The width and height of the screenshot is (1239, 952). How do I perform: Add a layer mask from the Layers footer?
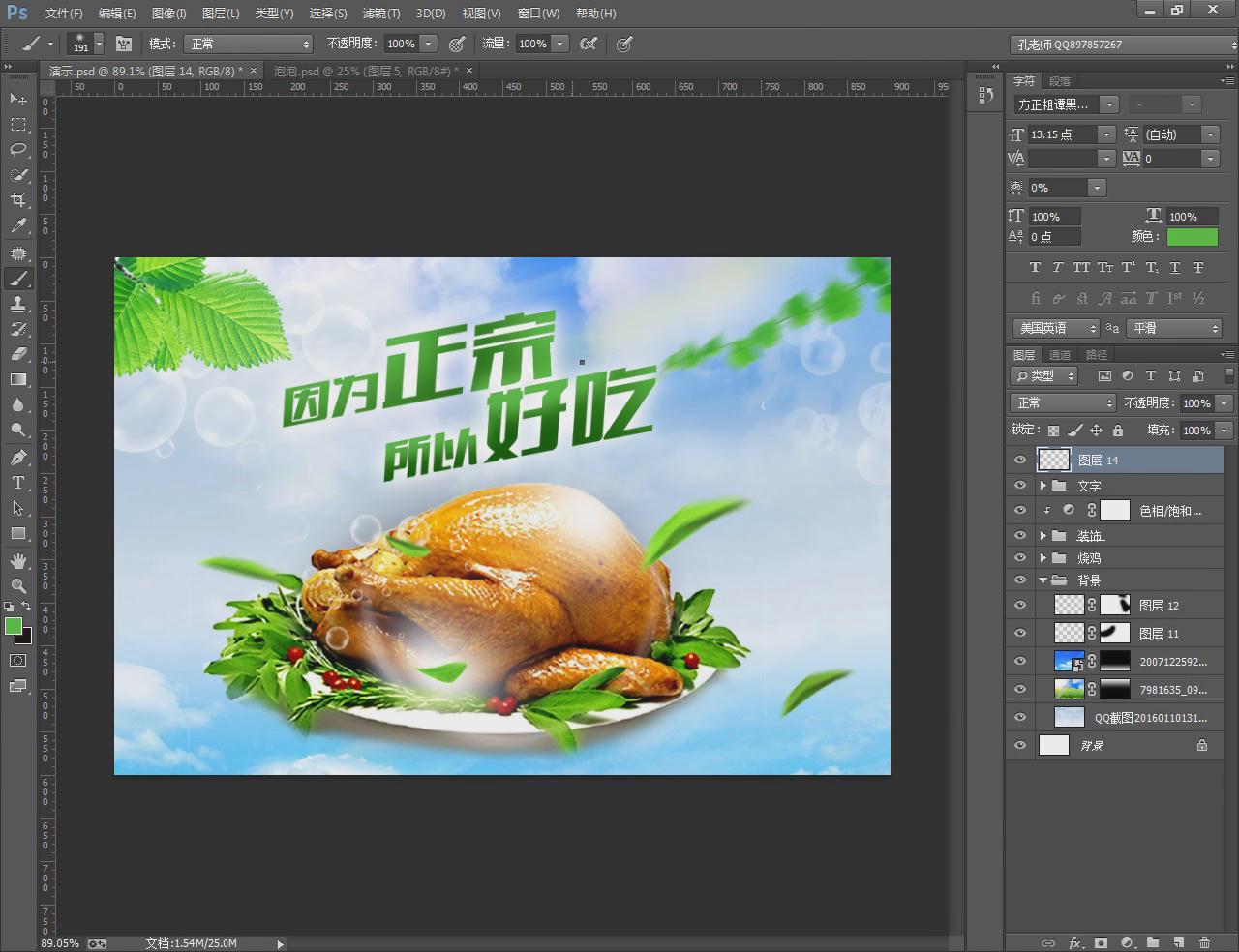(x=1102, y=942)
